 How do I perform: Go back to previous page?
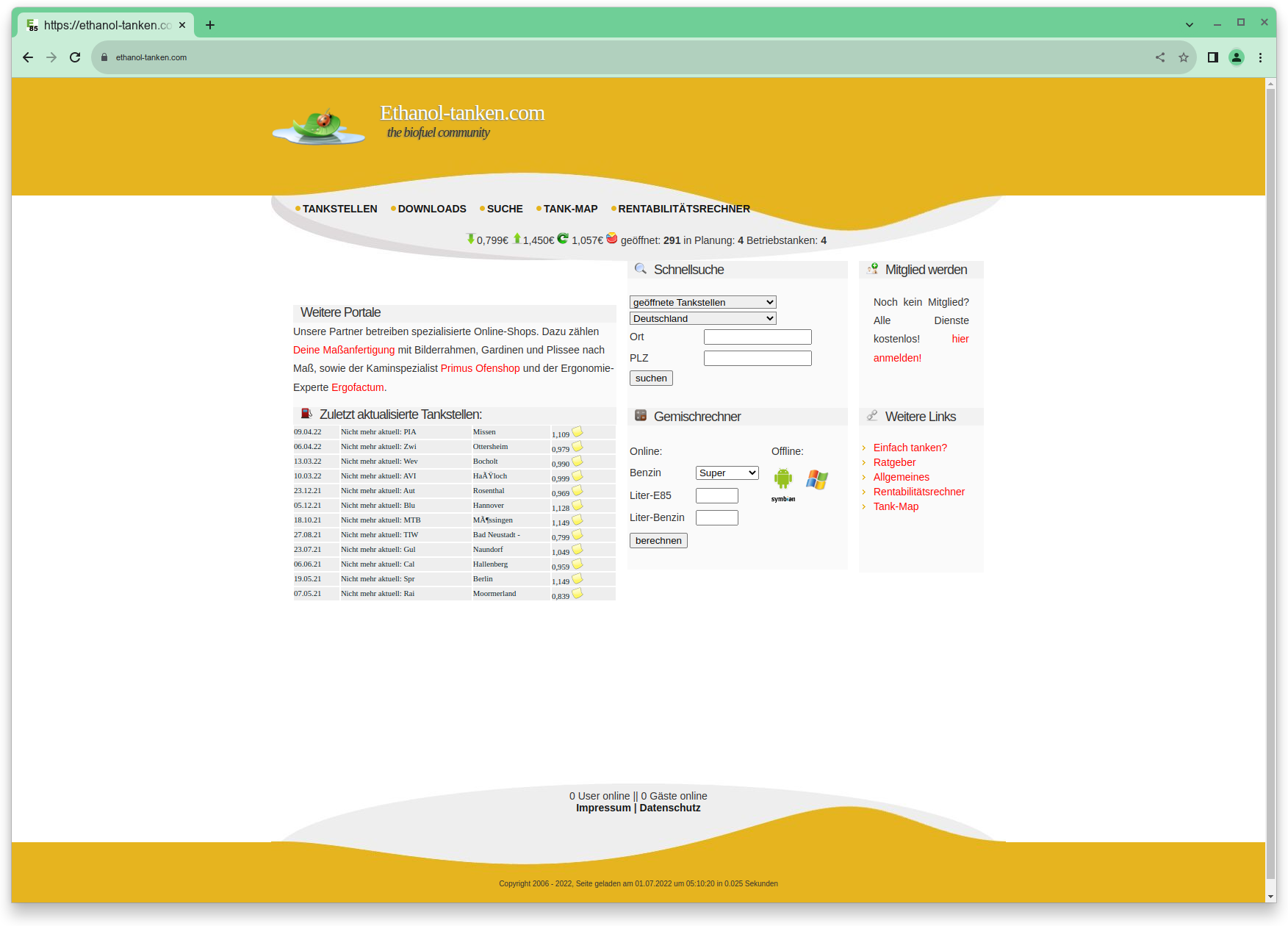[x=28, y=57]
